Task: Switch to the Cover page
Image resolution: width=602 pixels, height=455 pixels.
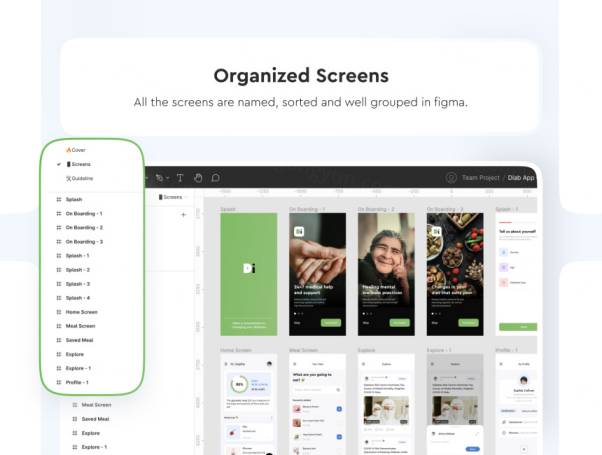Action: (77, 150)
